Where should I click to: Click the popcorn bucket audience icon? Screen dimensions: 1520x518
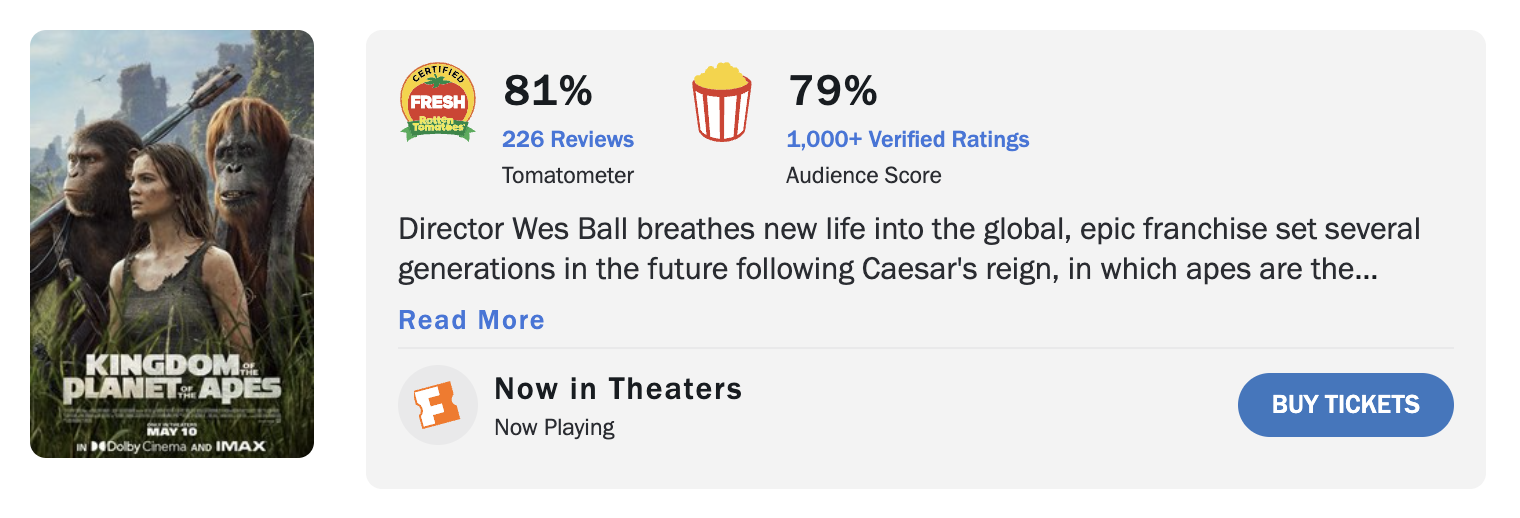pos(721,102)
